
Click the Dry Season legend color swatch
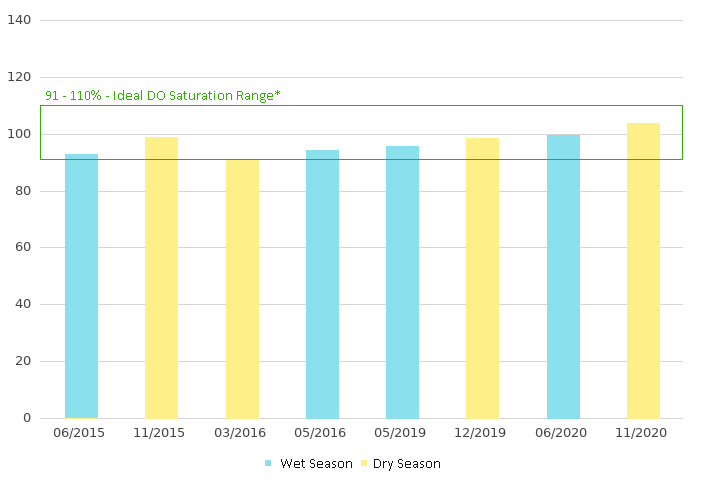[x=364, y=464]
